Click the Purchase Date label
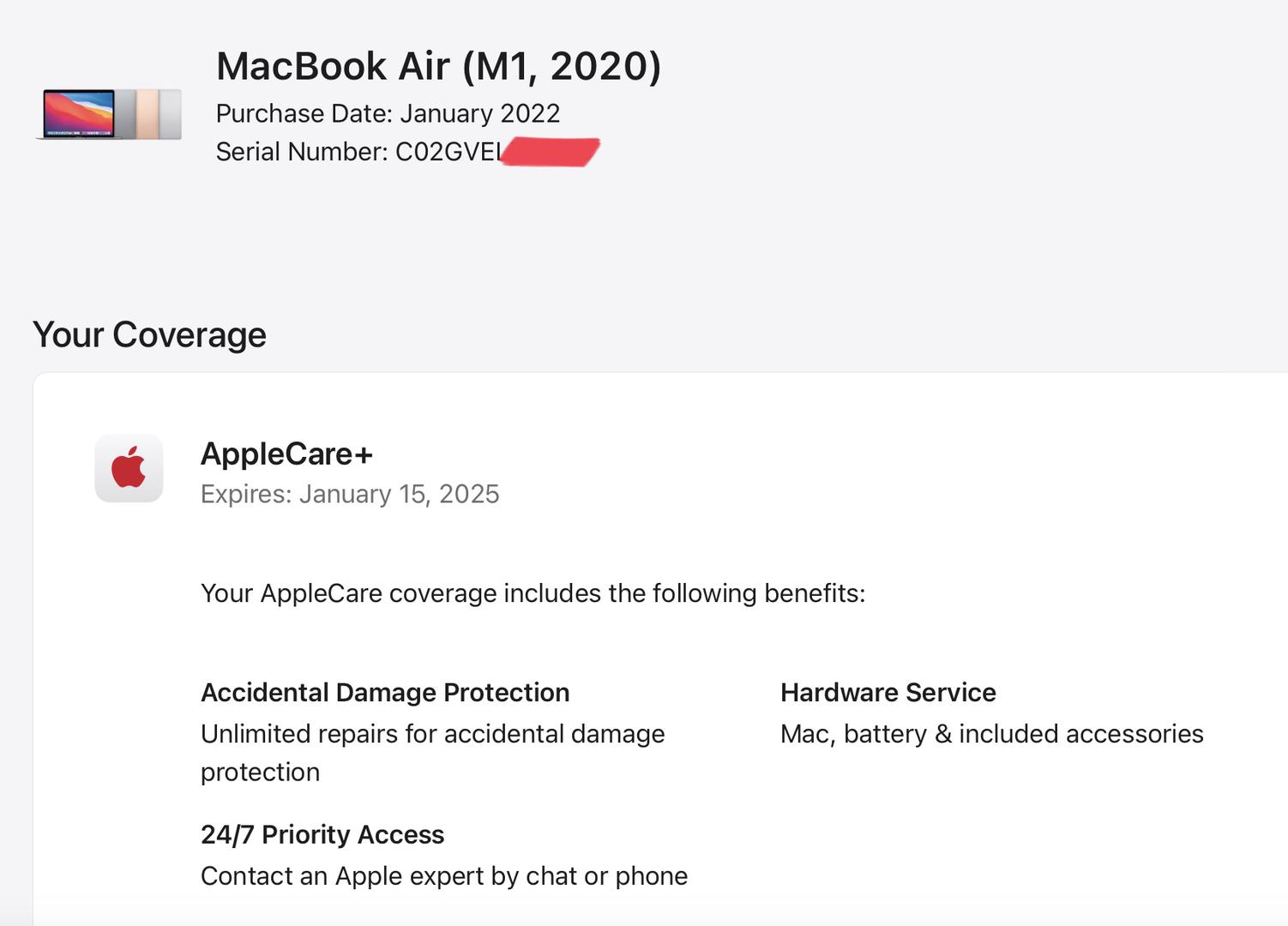This screenshot has width=1288, height=926. (x=304, y=113)
